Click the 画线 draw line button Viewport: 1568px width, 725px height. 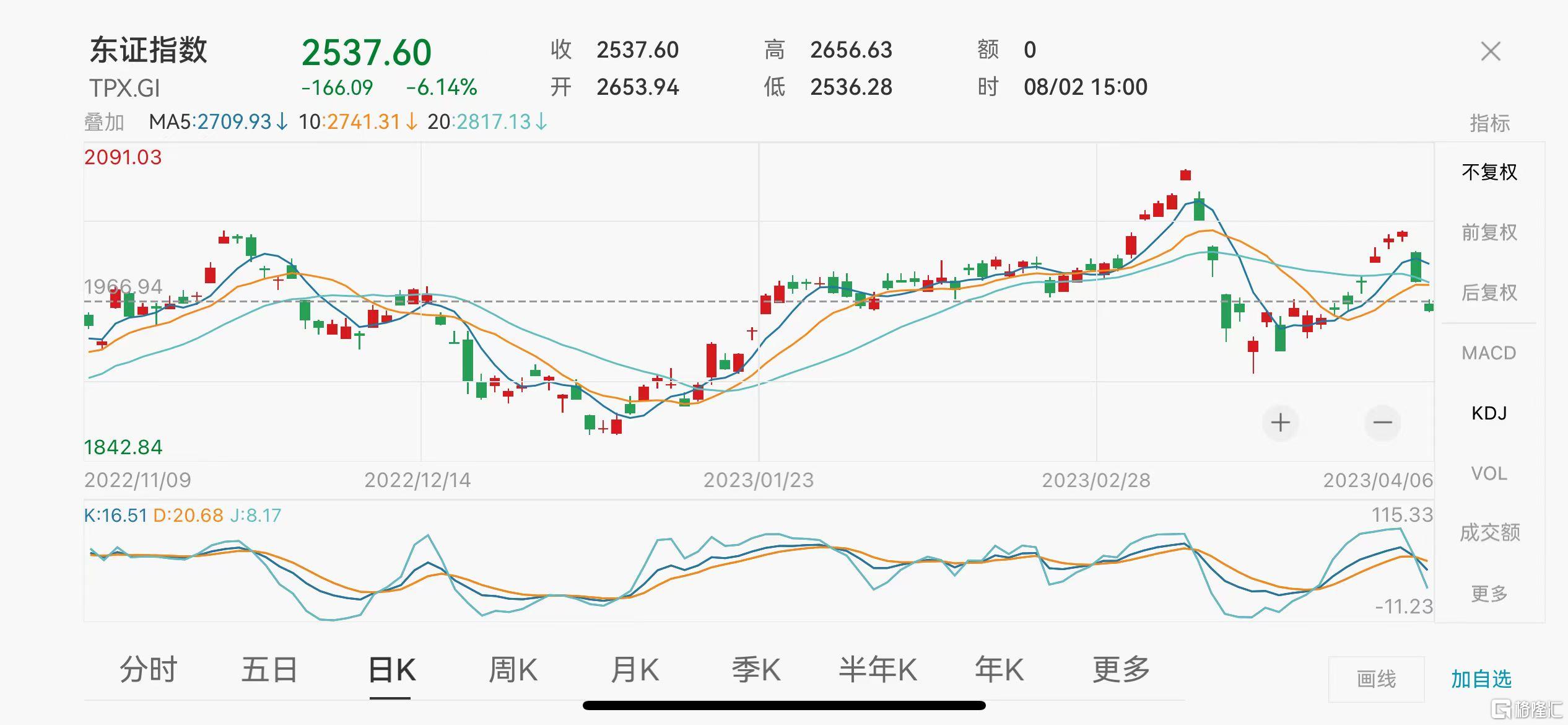pyautogui.click(x=1376, y=679)
